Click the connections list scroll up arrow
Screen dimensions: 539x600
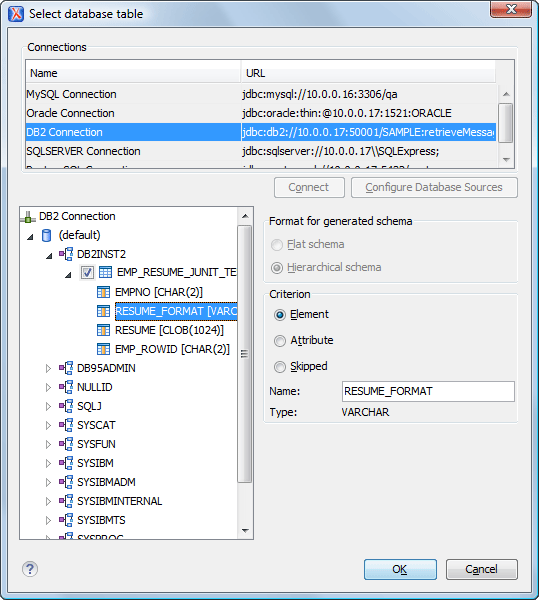coord(506,94)
